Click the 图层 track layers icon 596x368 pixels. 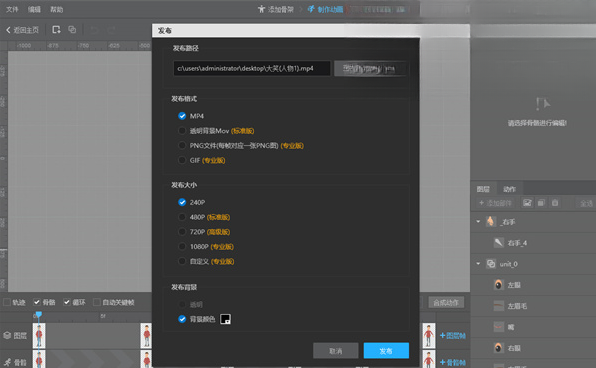point(7,335)
